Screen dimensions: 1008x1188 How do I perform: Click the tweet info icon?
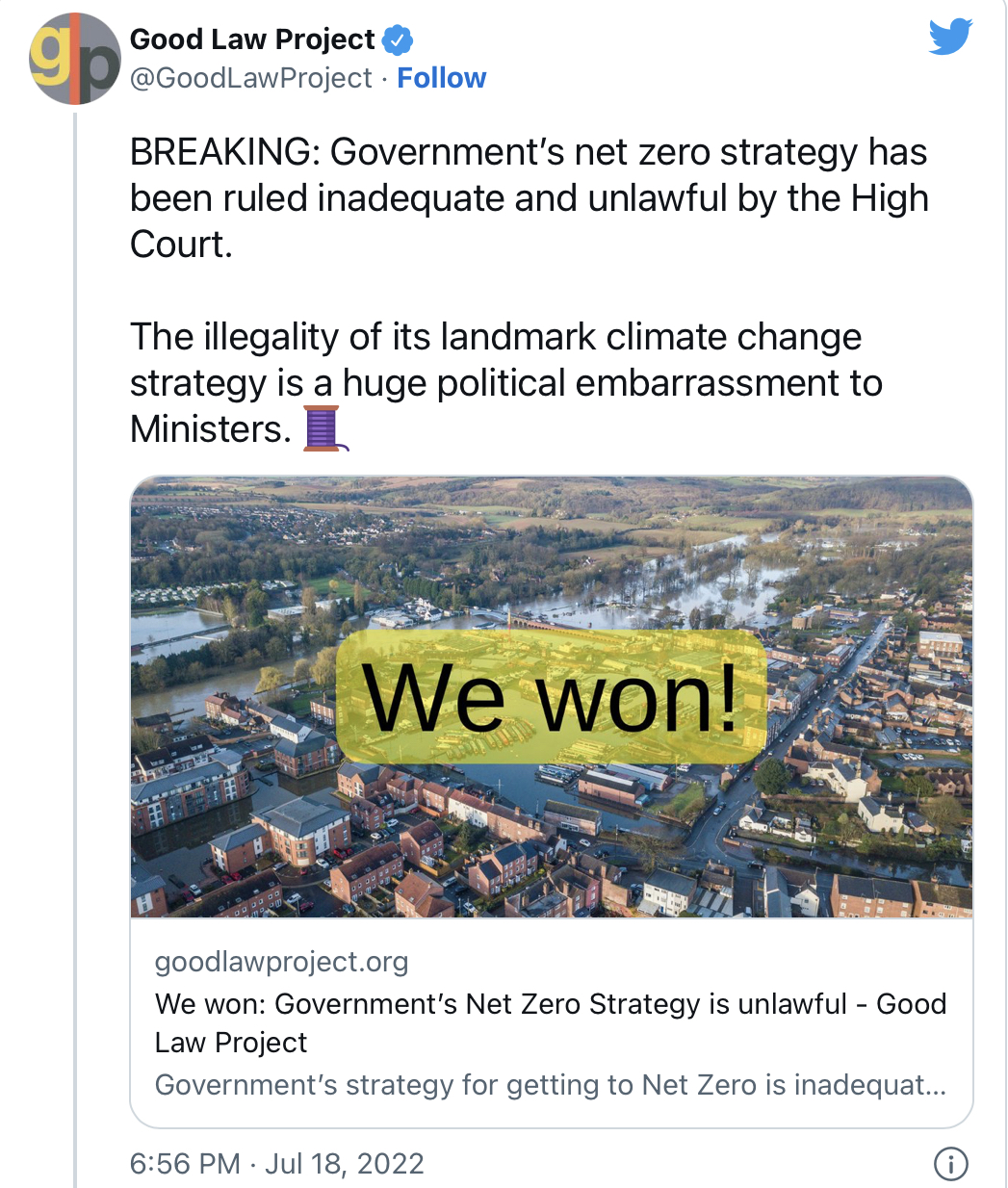950,1164
